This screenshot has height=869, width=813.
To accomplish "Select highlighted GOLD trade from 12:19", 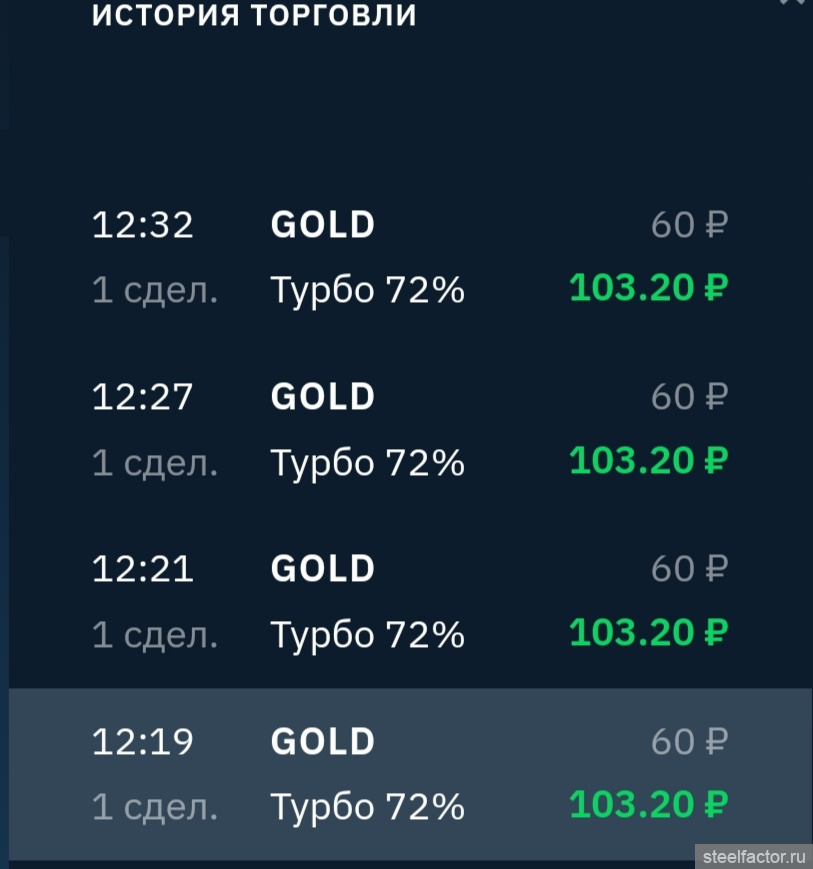I will (322, 741).
